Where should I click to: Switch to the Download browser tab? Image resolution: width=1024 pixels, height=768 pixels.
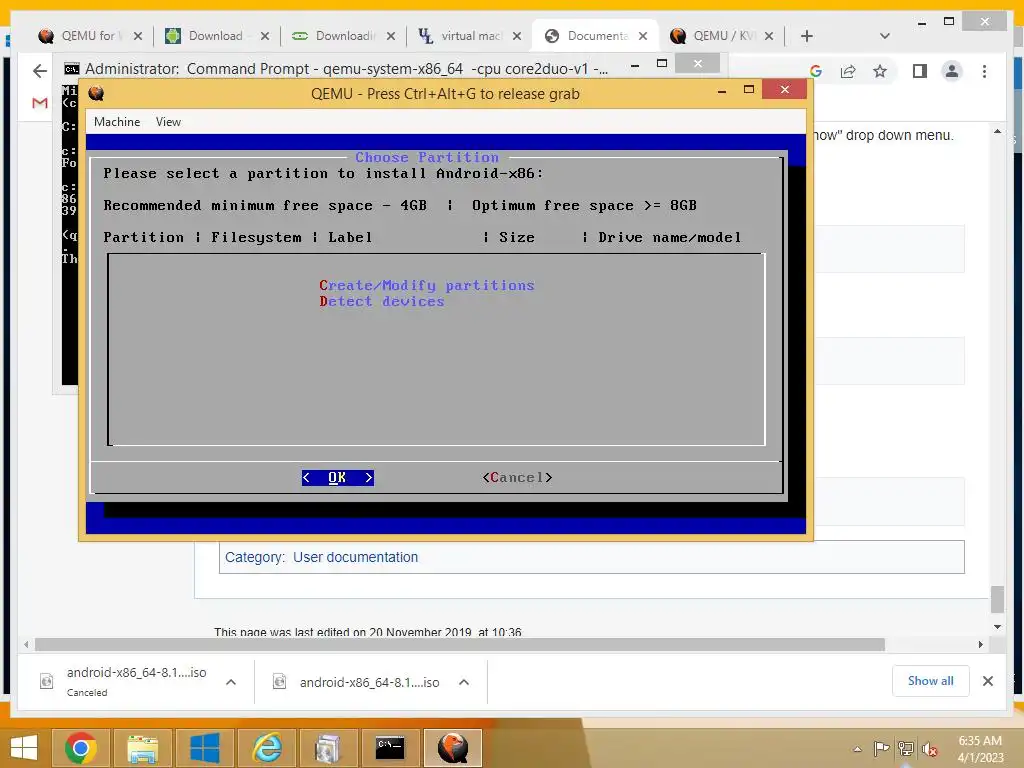click(x=216, y=36)
